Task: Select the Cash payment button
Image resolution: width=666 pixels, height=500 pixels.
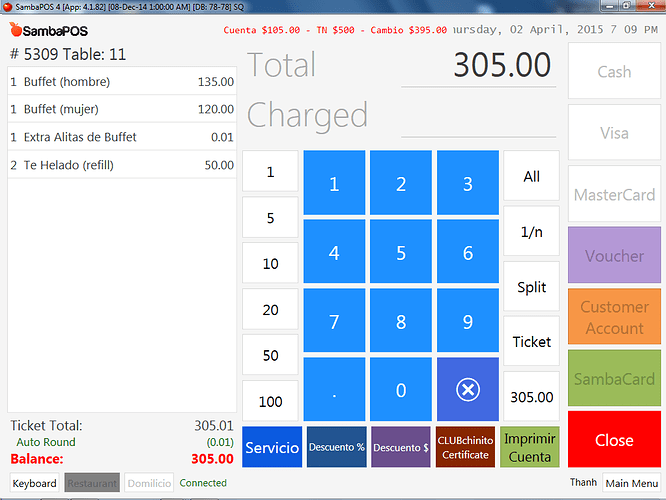Action: (614, 71)
